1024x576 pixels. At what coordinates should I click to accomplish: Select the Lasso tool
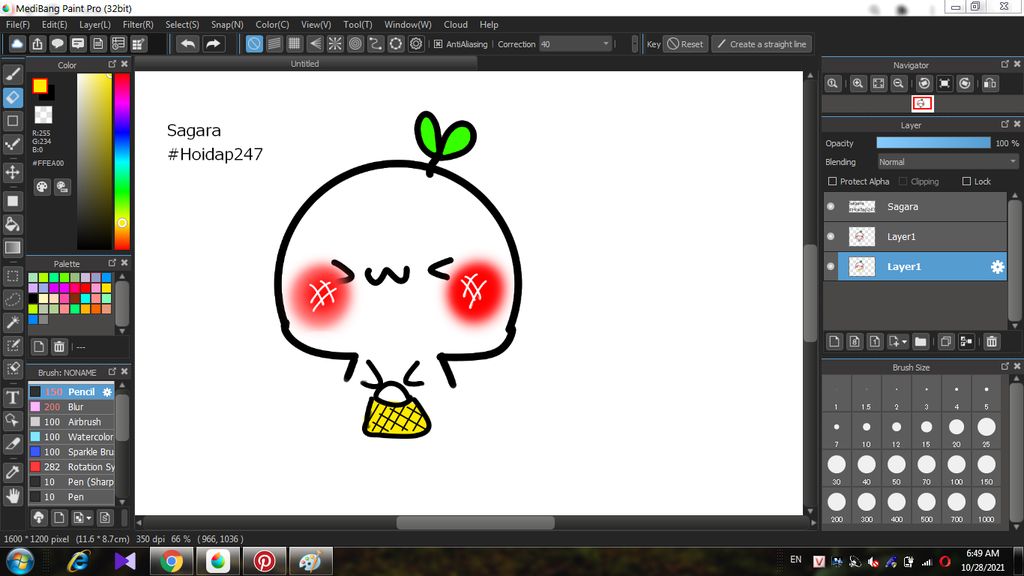pos(12,299)
